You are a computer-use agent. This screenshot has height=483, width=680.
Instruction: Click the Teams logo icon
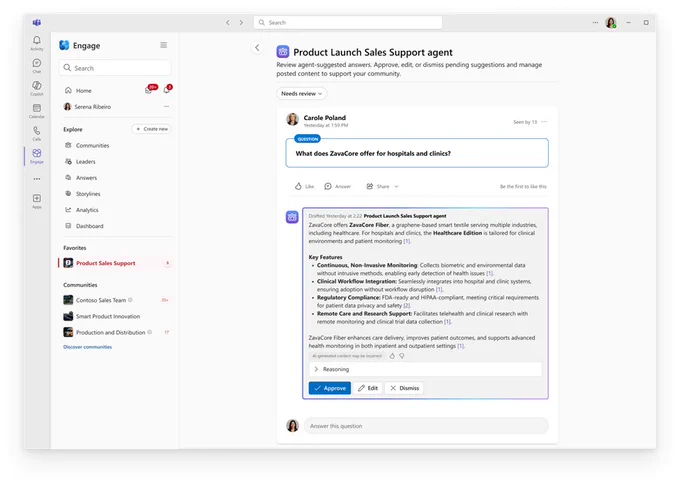[37, 22]
